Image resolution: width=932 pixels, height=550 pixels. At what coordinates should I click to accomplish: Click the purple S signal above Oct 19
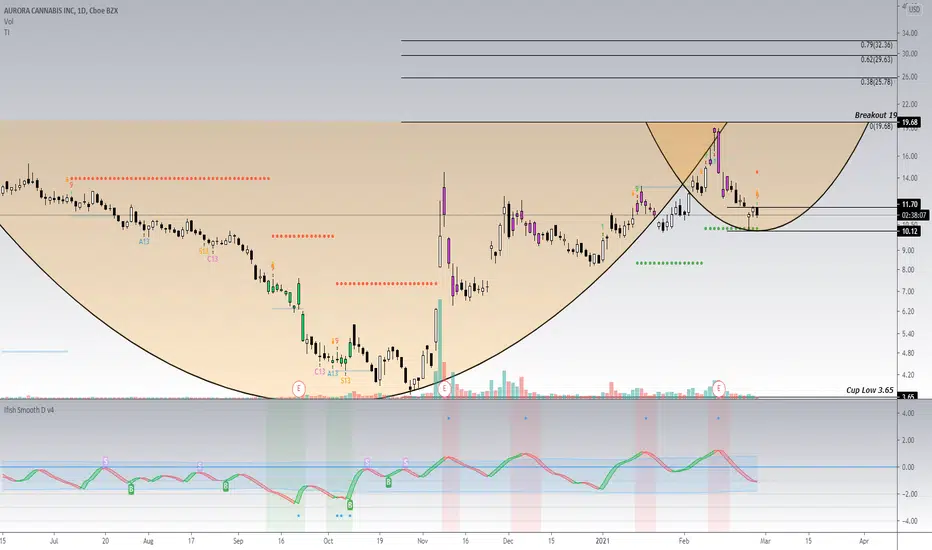tap(367, 462)
